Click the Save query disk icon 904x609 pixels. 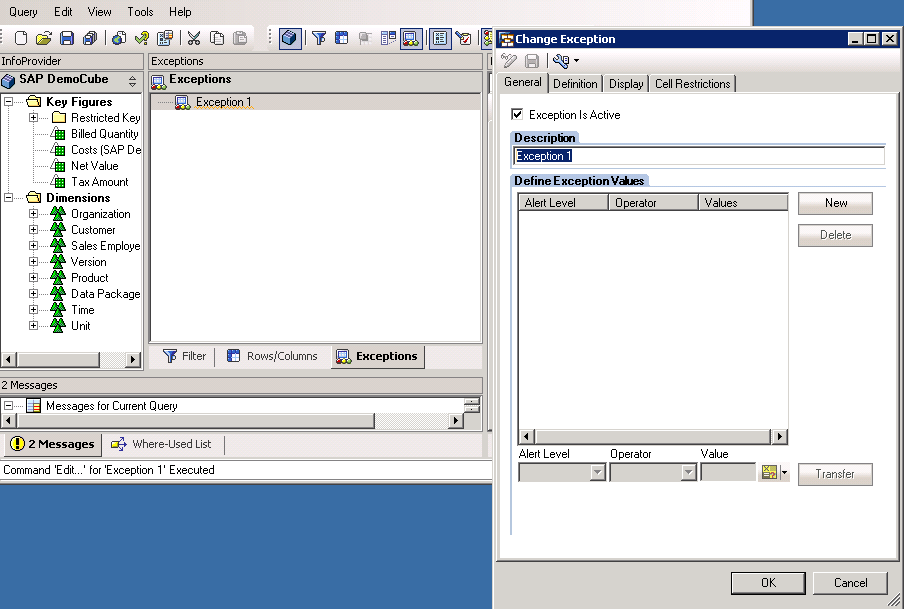coord(67,38)
